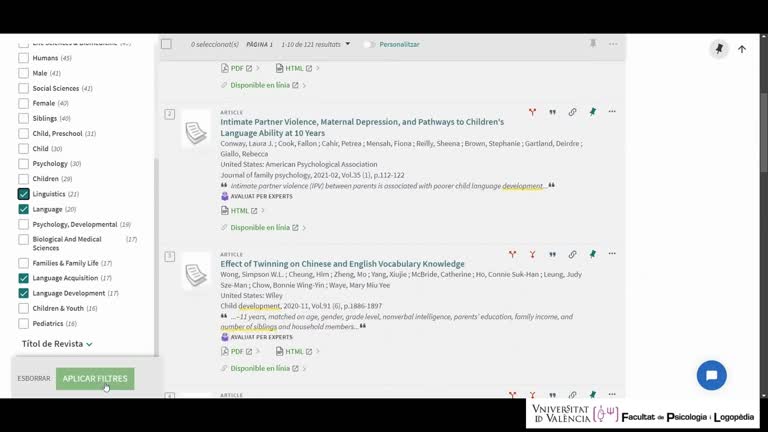The image size is (768, 432).
Task: Open Intimate Partner Violence article title
Action: click(362, 127)
